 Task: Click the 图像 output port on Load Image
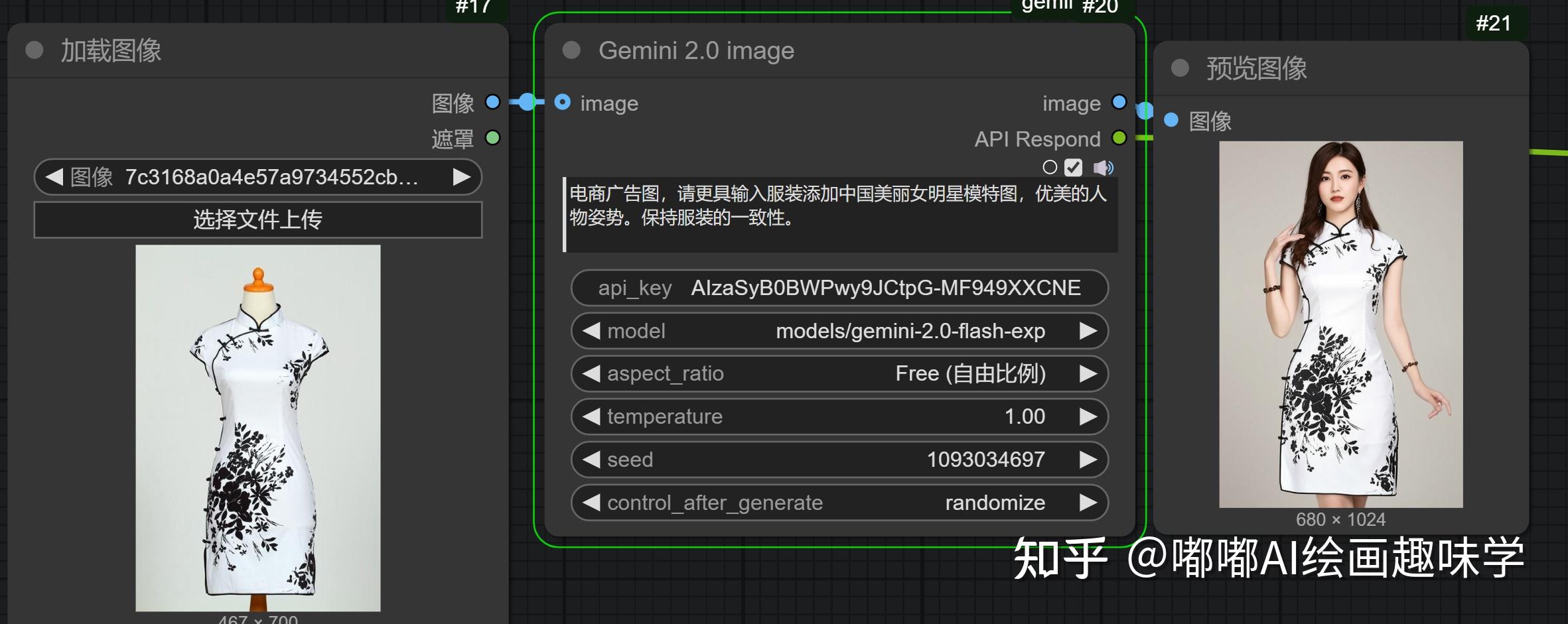coord(492,102)
